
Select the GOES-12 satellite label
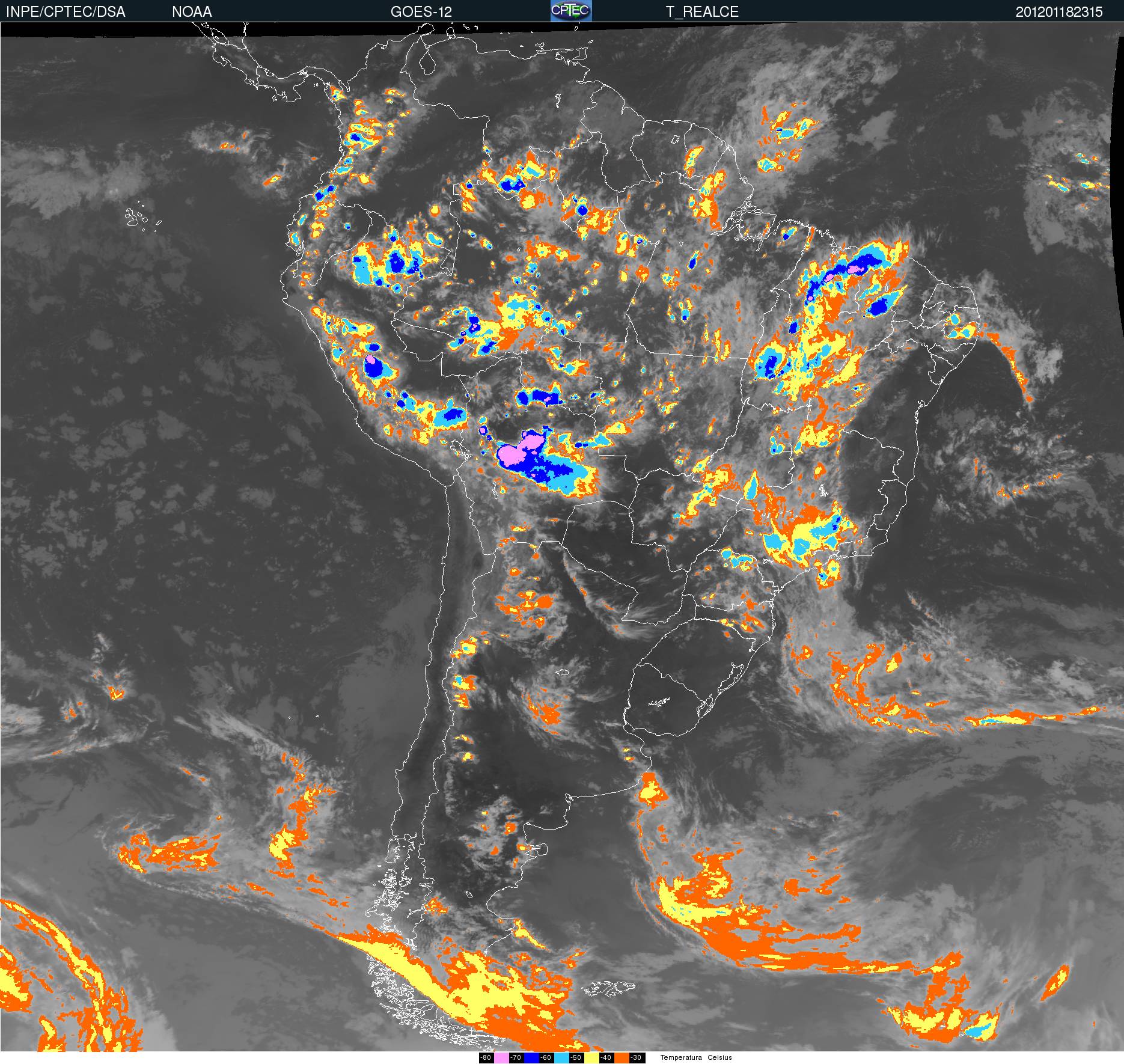coord(421,12)
